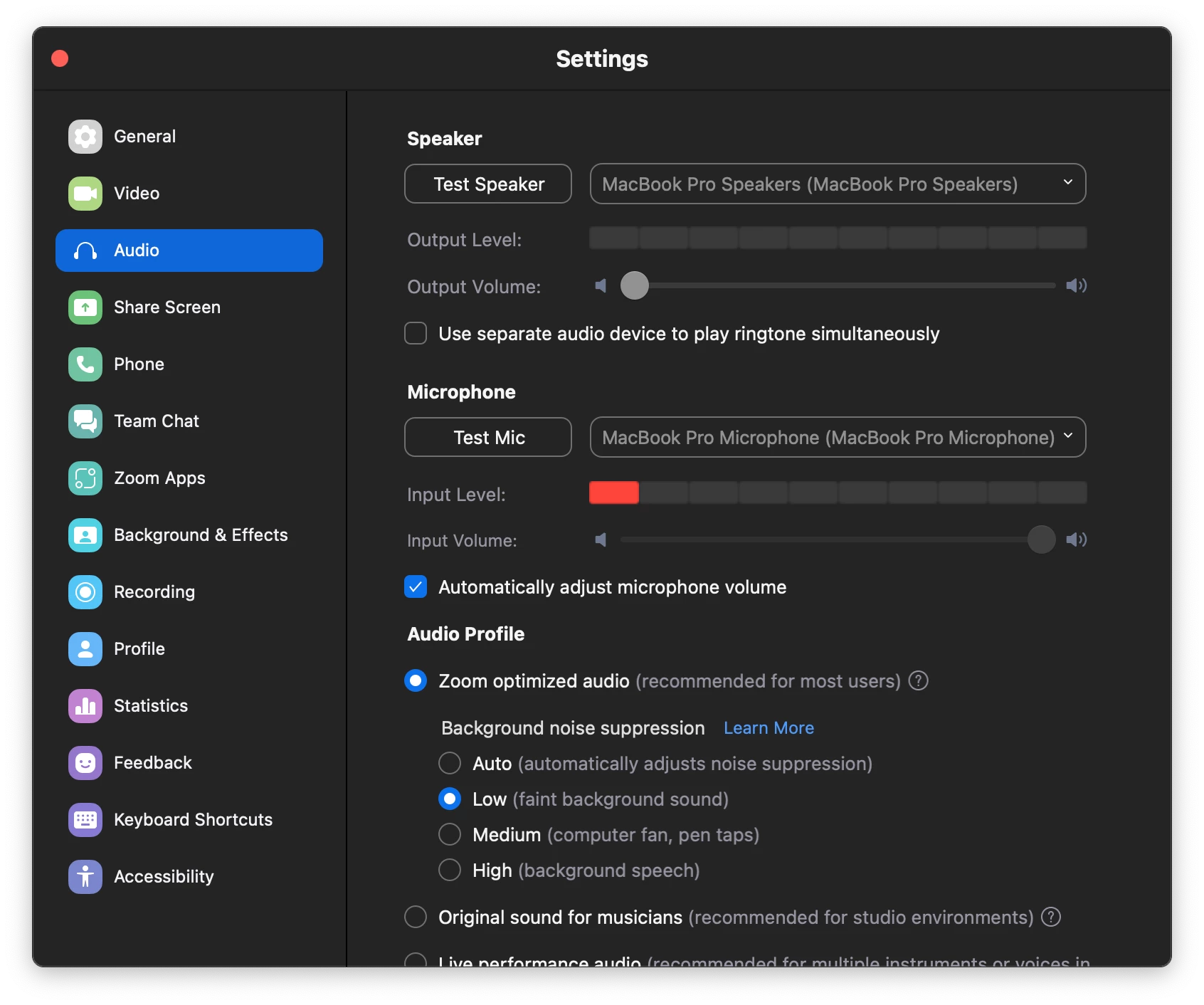Select High noise suppression option
The width and height of the screenshot is (1204, 1005).
tap(450, 870)
